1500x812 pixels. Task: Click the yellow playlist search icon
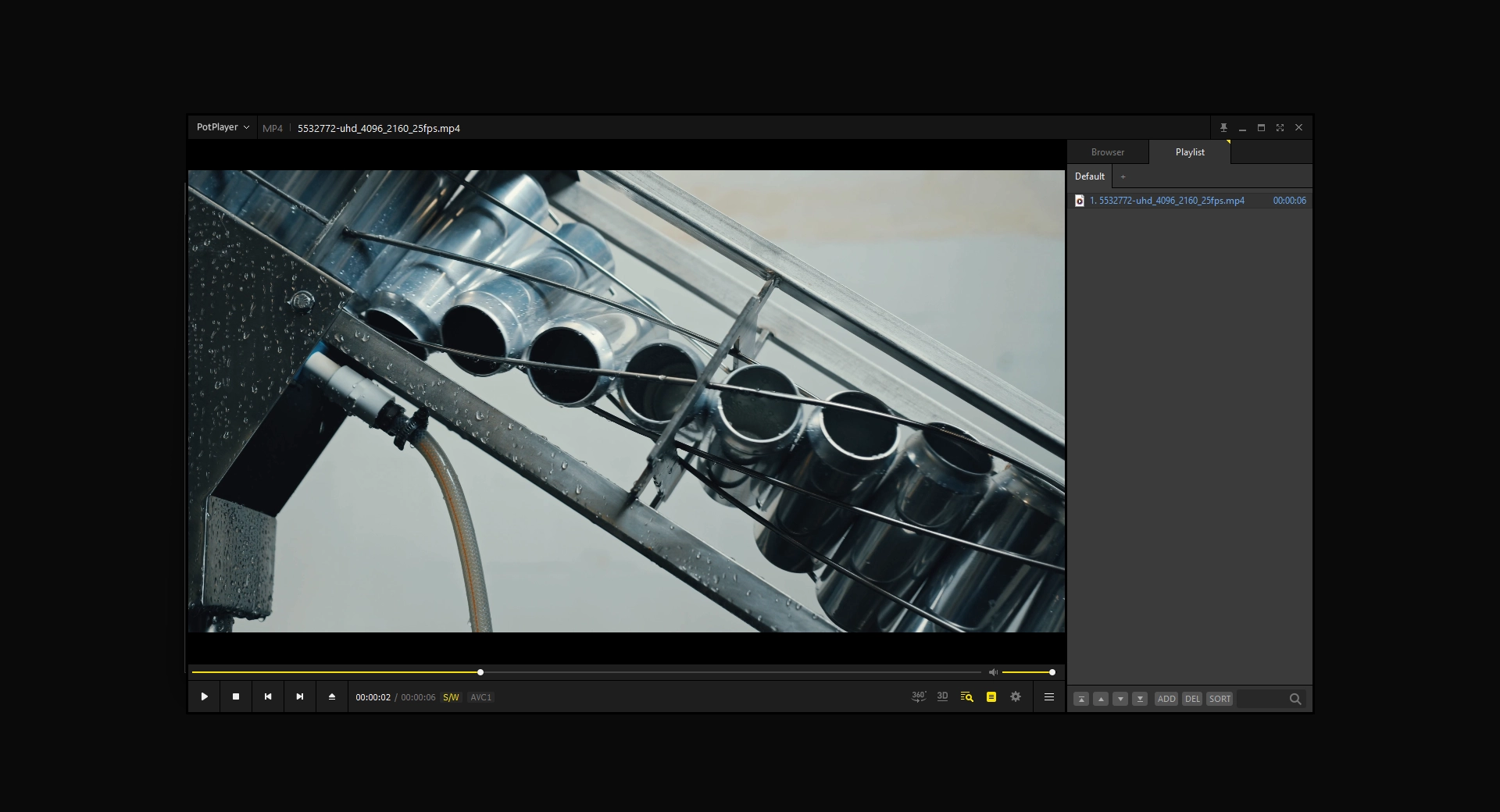966,697
